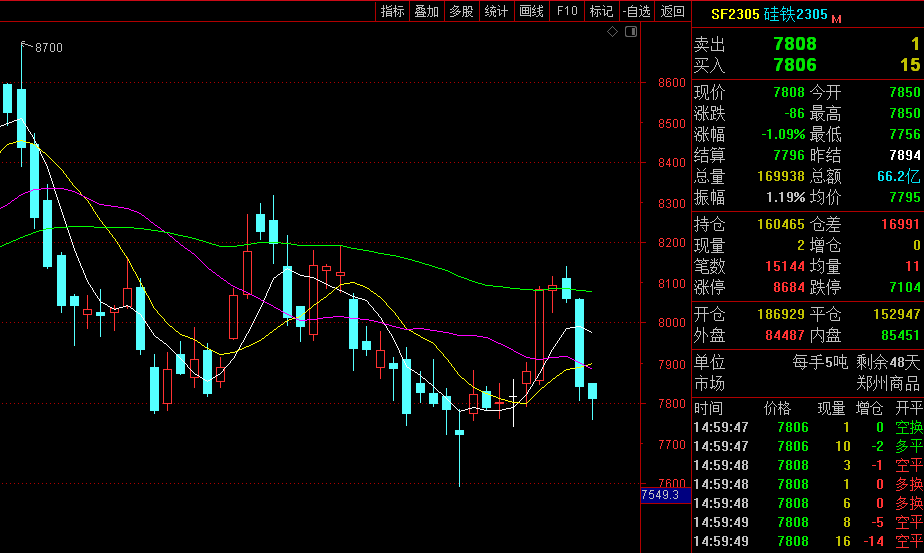
Task: Click the 7549.3 price marker on axis
Action: coord(661,495)
